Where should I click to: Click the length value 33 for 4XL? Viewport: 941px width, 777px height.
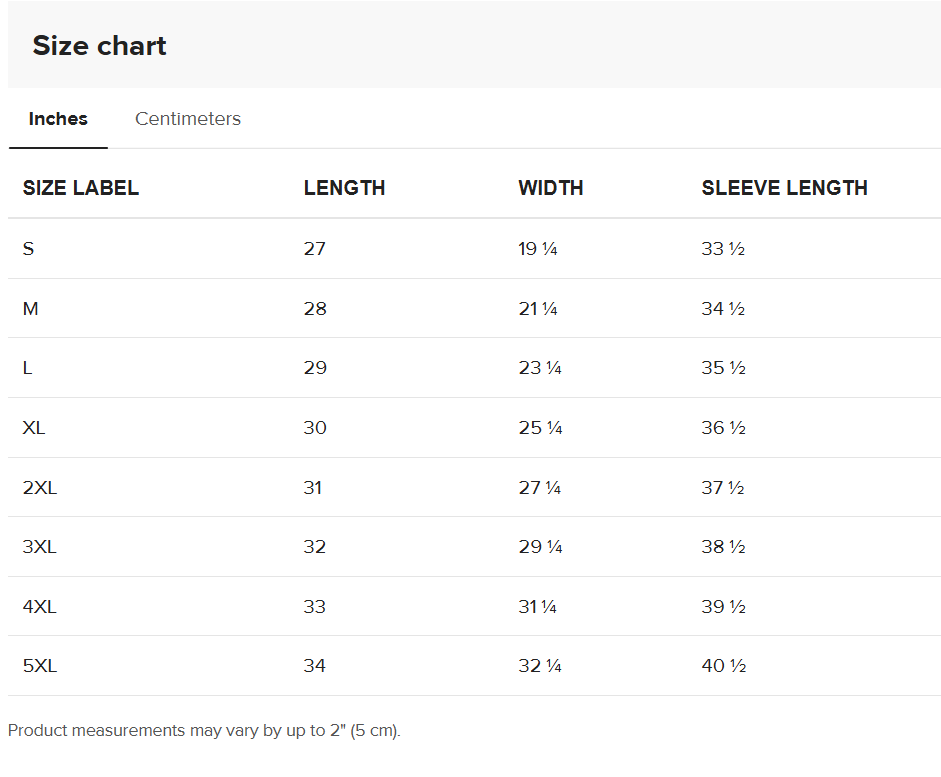[315, 607]
